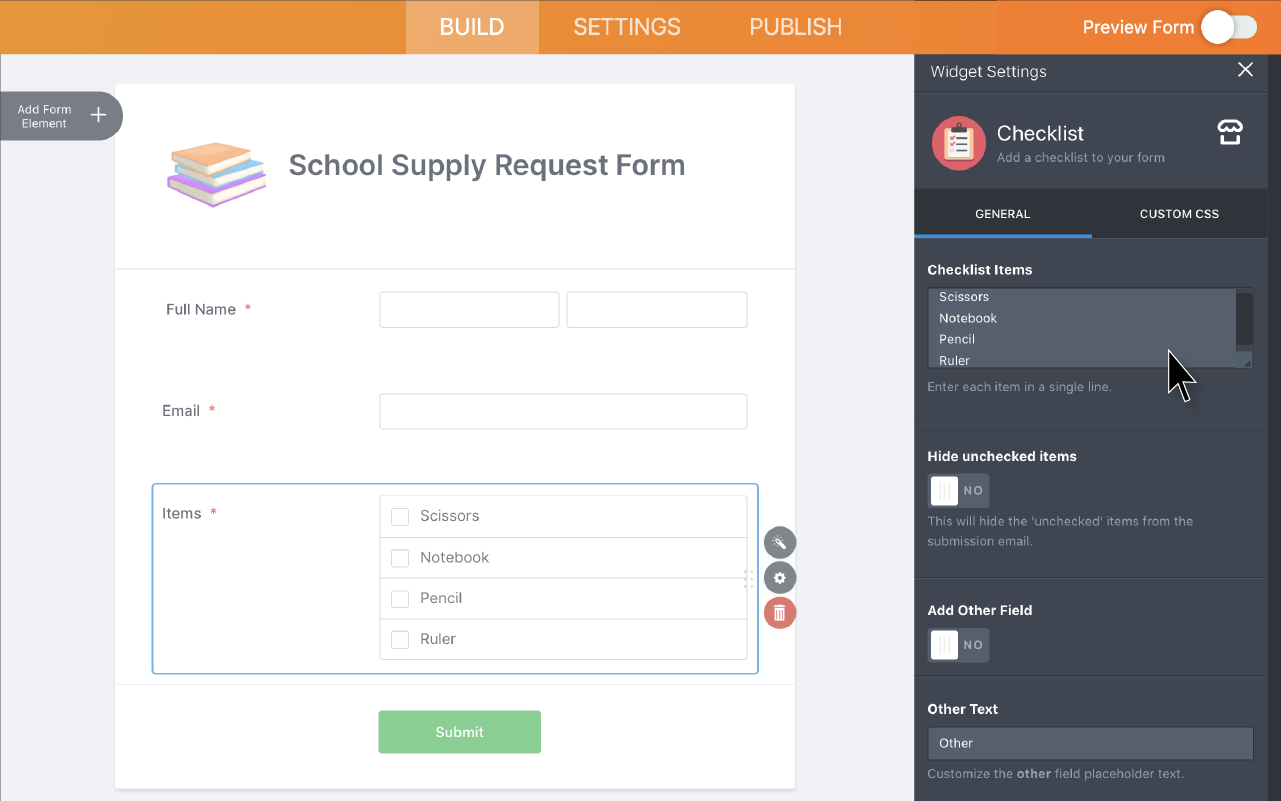The height and width of the screenshot is (801, 1281).
Task: Enable the Hide unchecked items toggle
Action: point(958,491)
